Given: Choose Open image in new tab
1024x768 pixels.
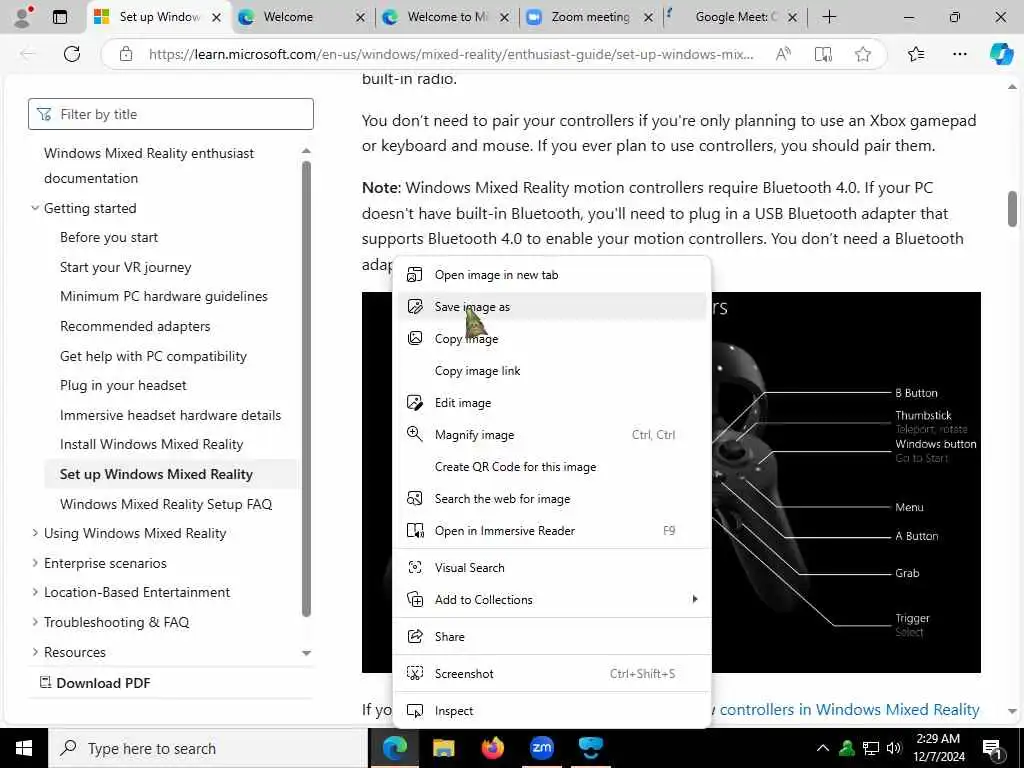Looking at the screenshot, I should click(x=552, y=275).
